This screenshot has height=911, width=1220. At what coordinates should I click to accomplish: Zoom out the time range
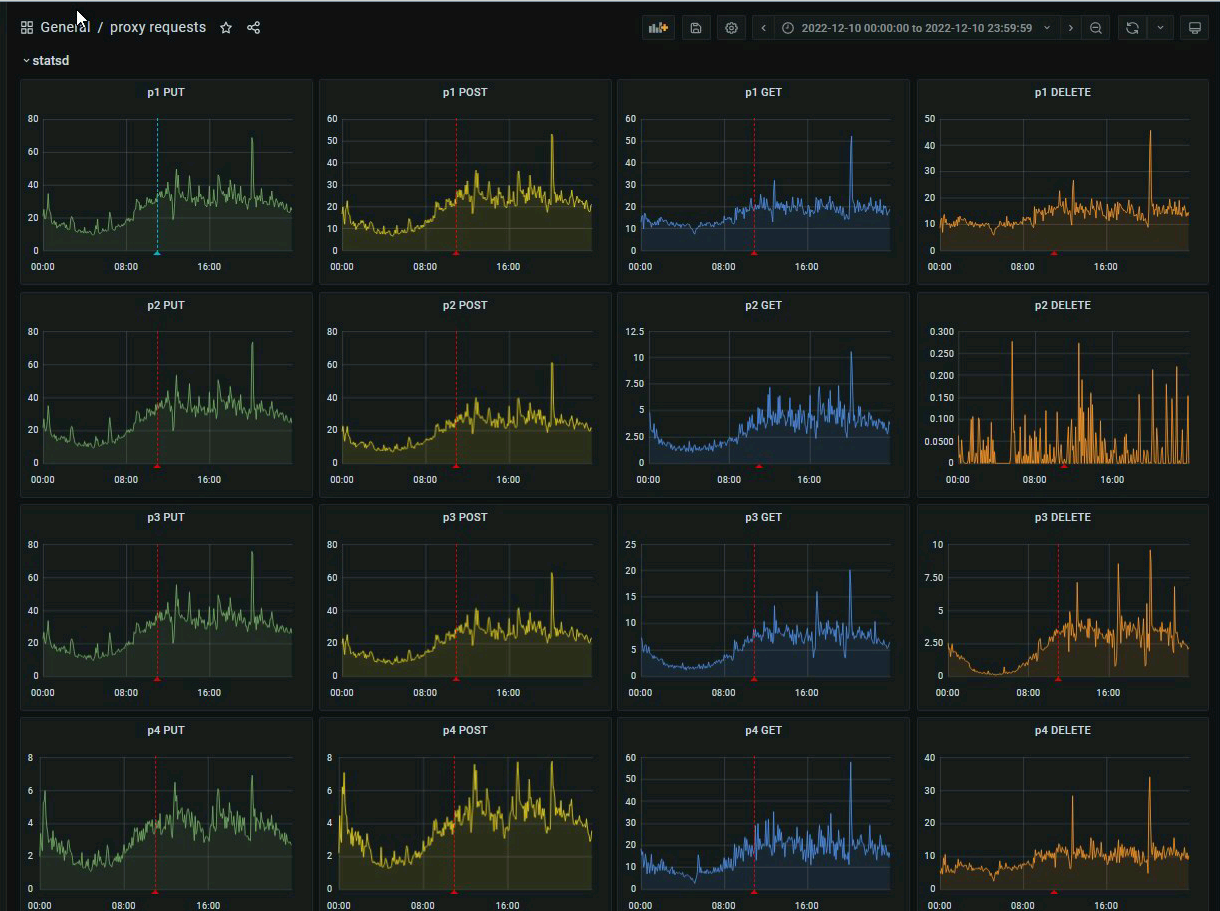tap(1096, 28)
